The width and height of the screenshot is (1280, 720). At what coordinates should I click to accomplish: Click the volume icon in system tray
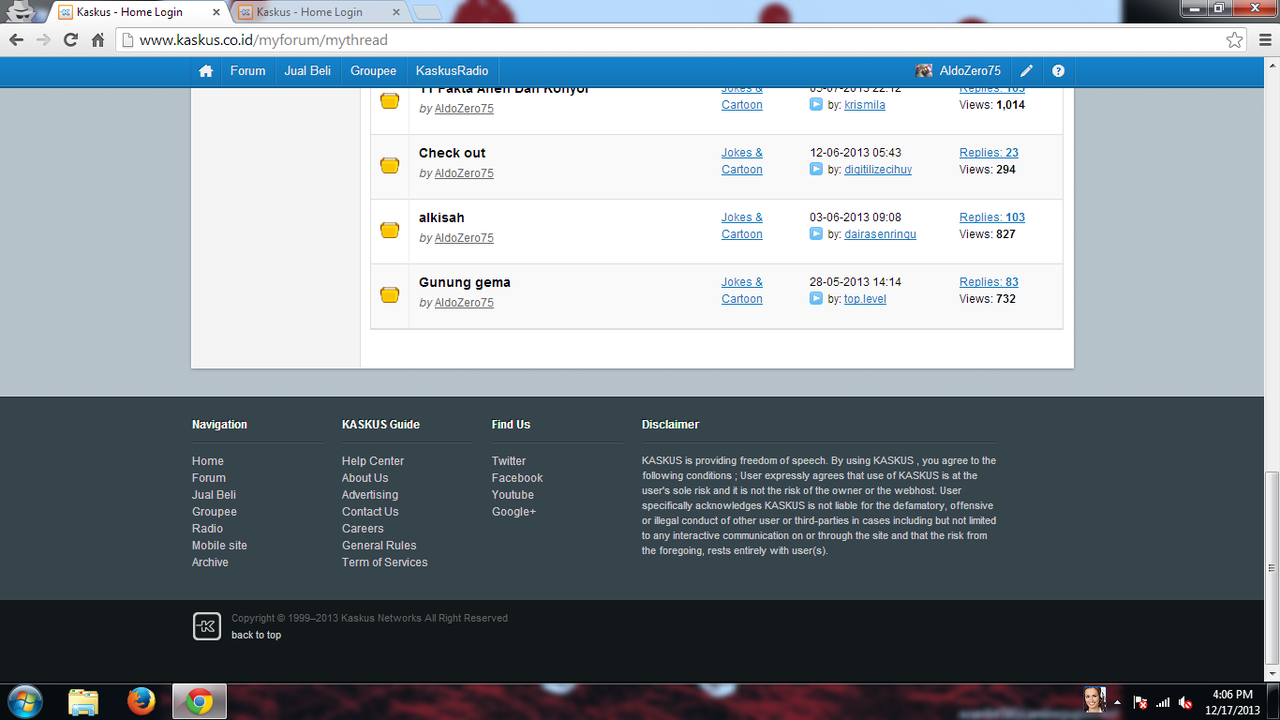tap(1185, 703)
